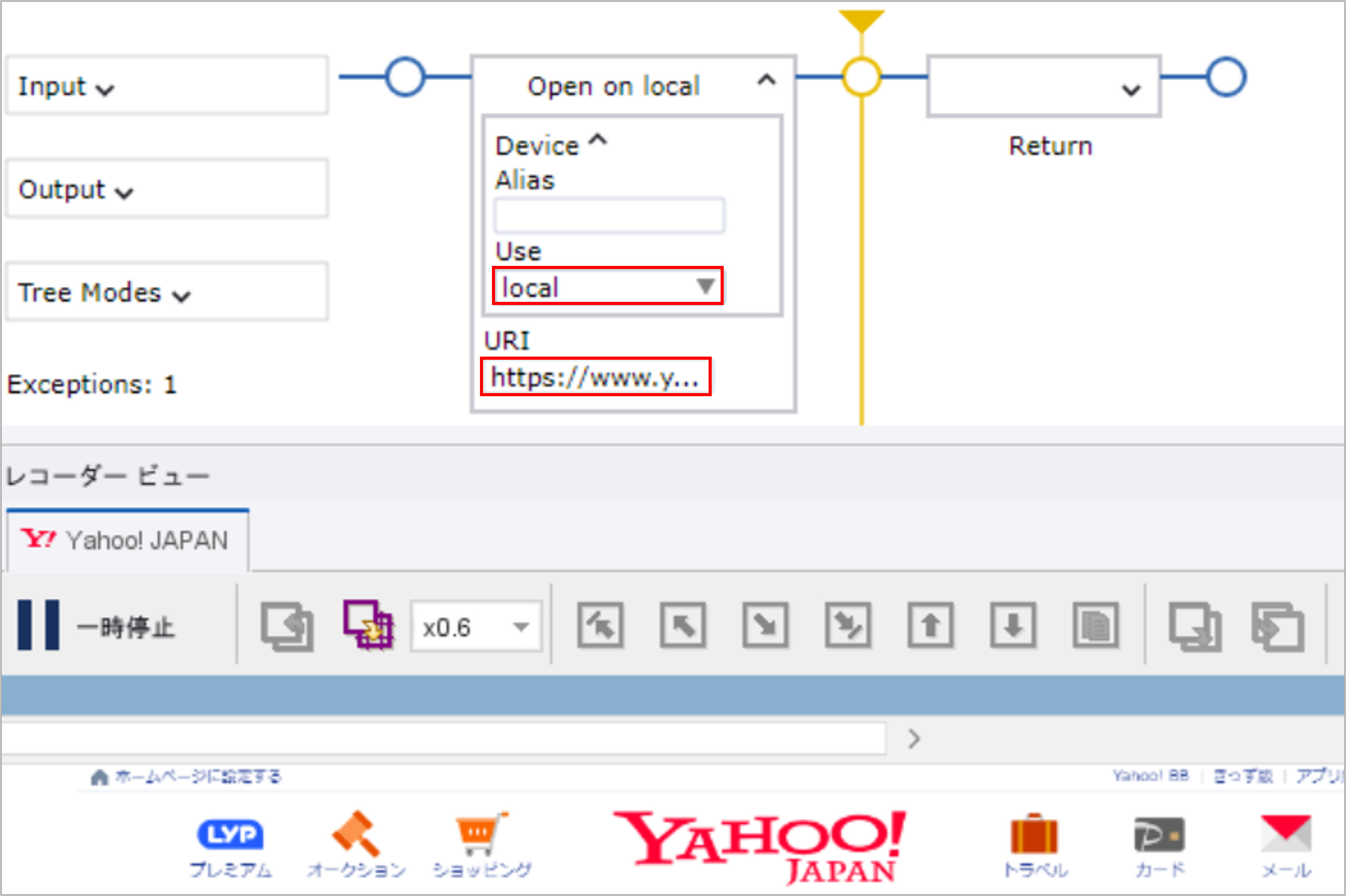The width and height of the screenshot is (1346, 896).
Task: Click the up-left arrow toolbar icon
Action: pyautogui.click(x=682, y=625)
